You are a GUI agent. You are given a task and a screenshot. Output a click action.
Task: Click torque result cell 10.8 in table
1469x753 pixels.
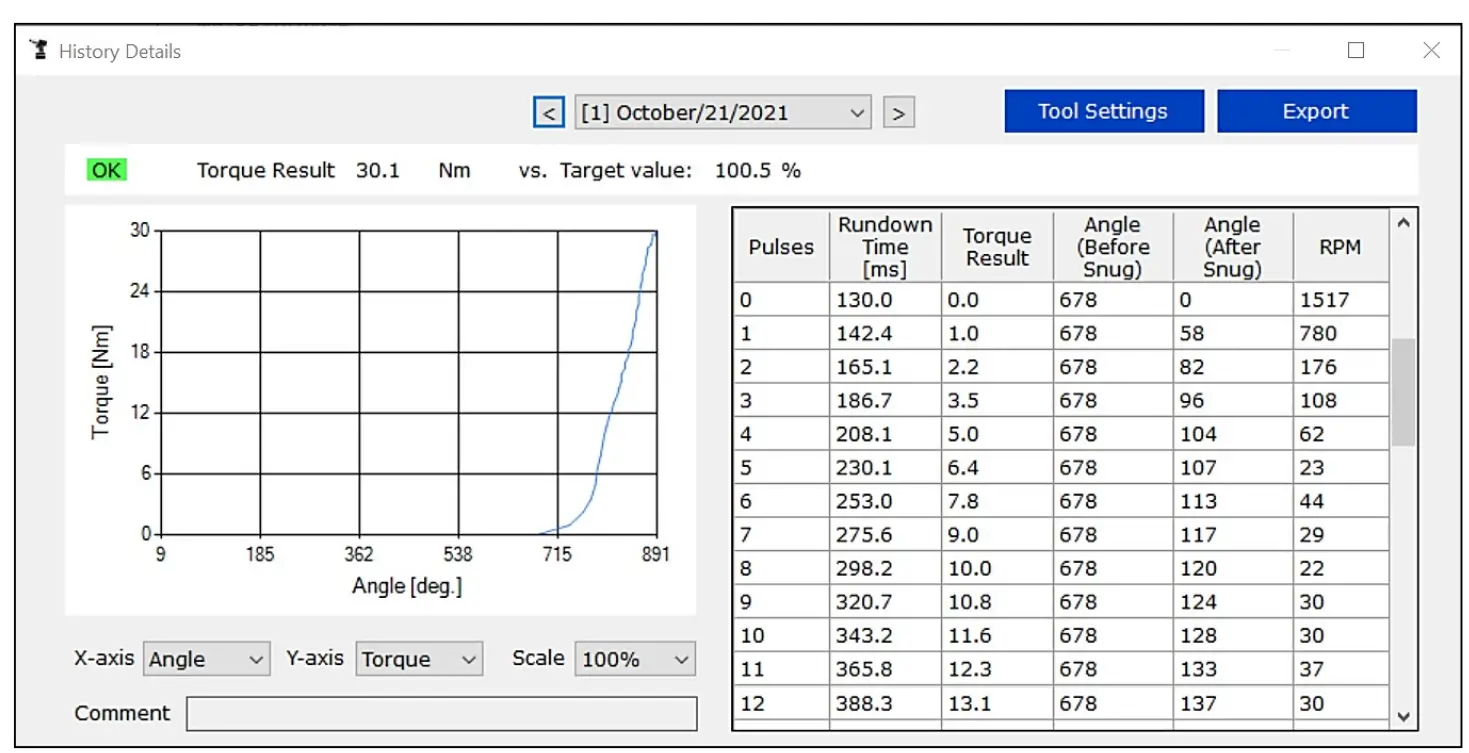(x=997, y=602)
